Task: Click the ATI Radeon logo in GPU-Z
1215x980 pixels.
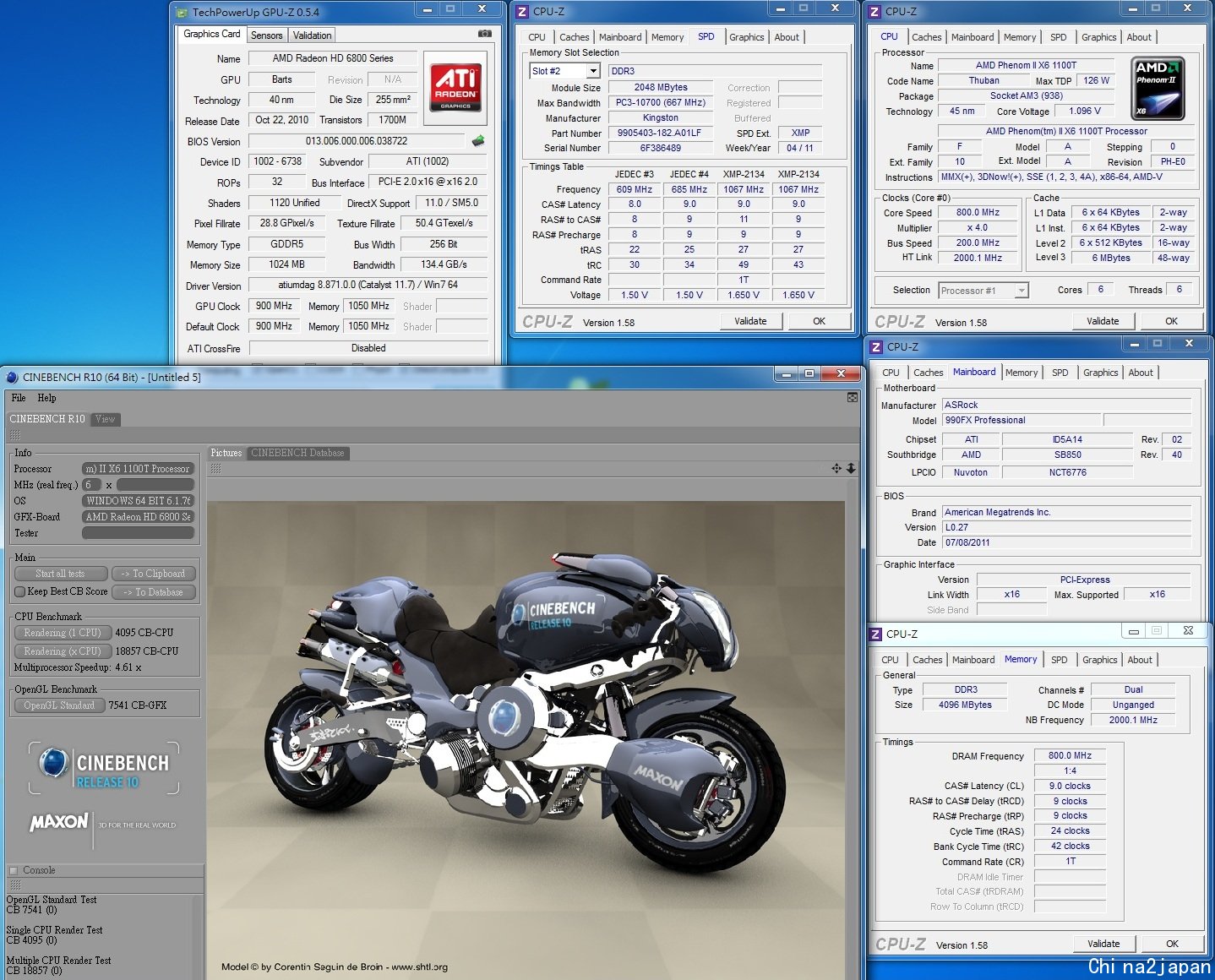Action: click(x=456, y=87)
